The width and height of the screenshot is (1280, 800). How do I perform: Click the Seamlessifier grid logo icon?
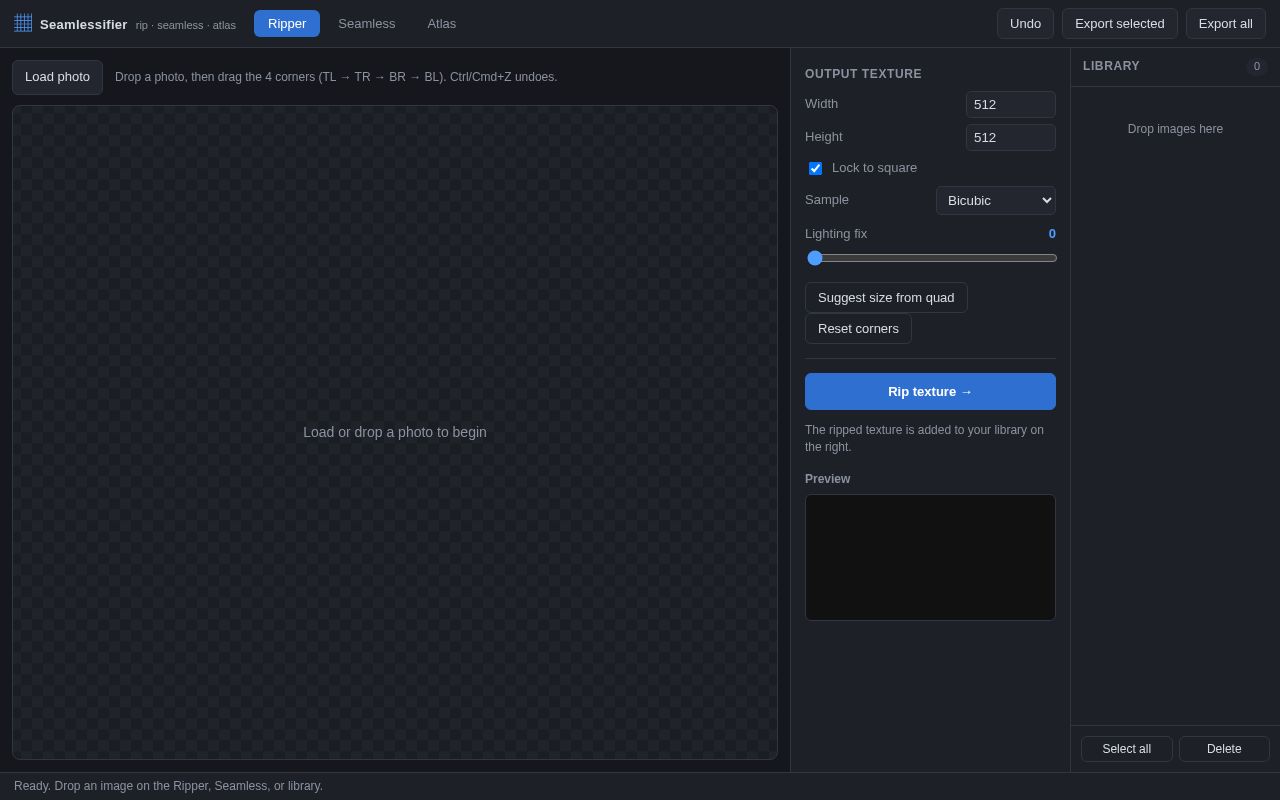point(23,23)
